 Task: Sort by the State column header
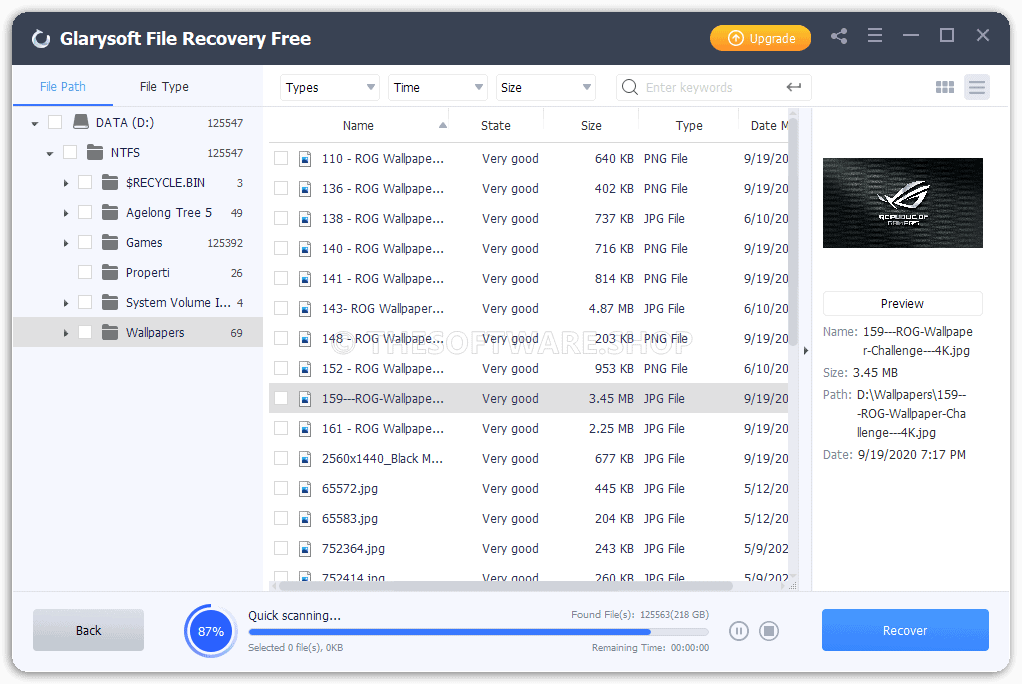coord(496,125)
